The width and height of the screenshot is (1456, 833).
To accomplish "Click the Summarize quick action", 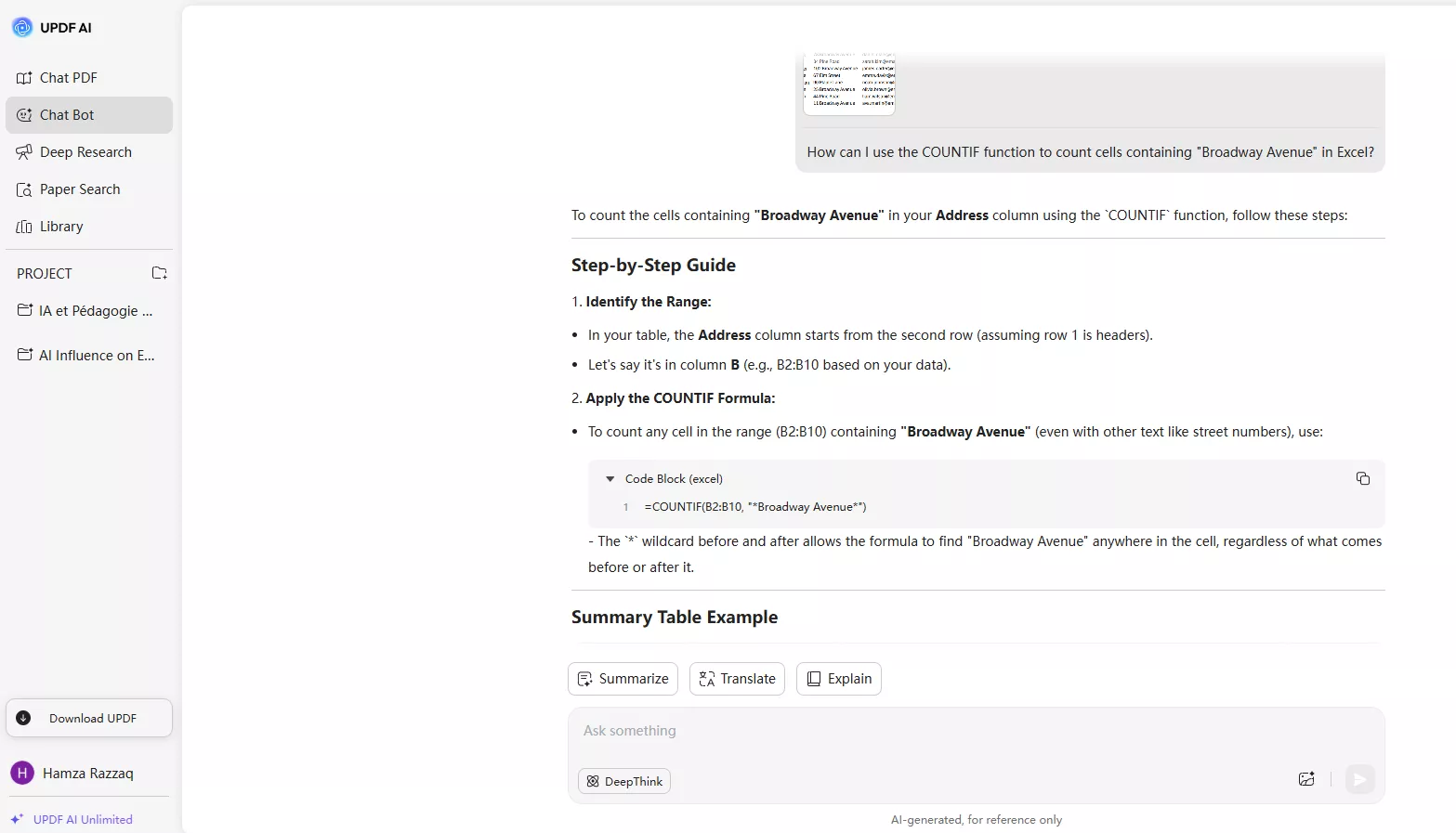I will click(623, 679).
